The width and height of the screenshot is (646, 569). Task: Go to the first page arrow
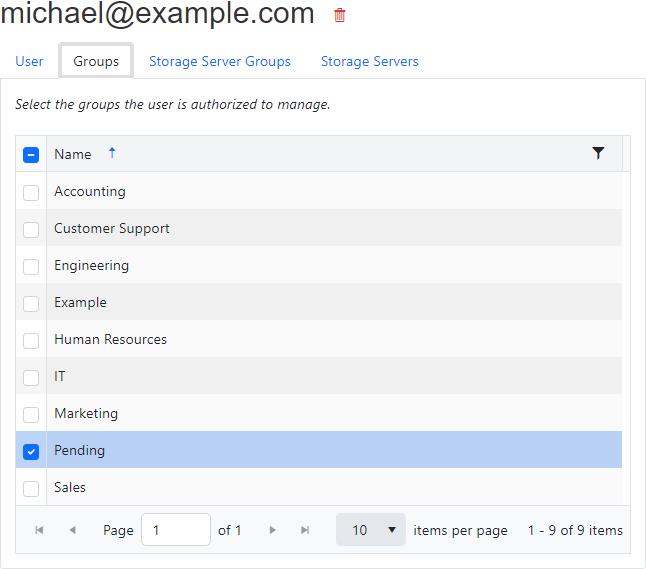click(39, 530)
